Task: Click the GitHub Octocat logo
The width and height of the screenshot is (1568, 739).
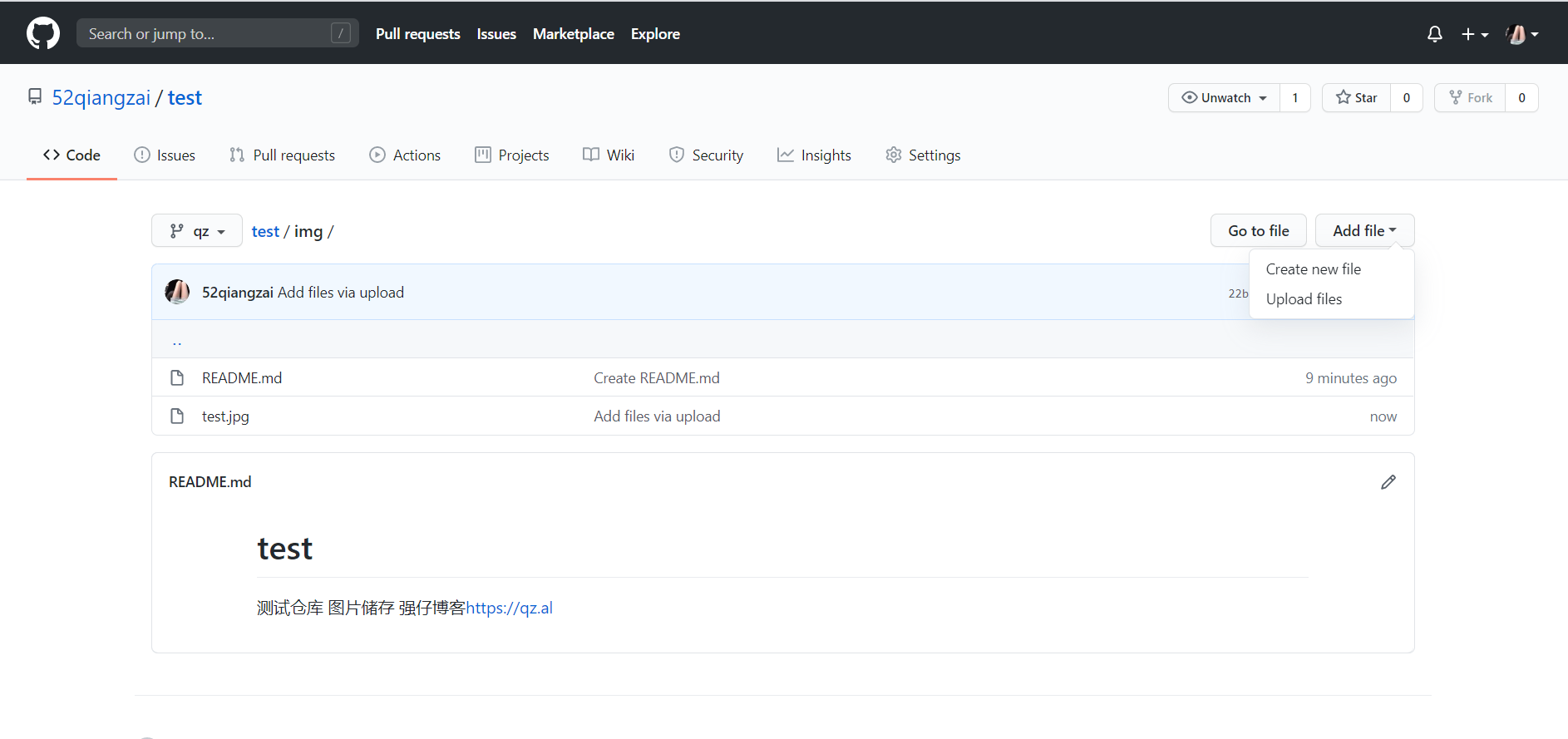Action: 43,34
